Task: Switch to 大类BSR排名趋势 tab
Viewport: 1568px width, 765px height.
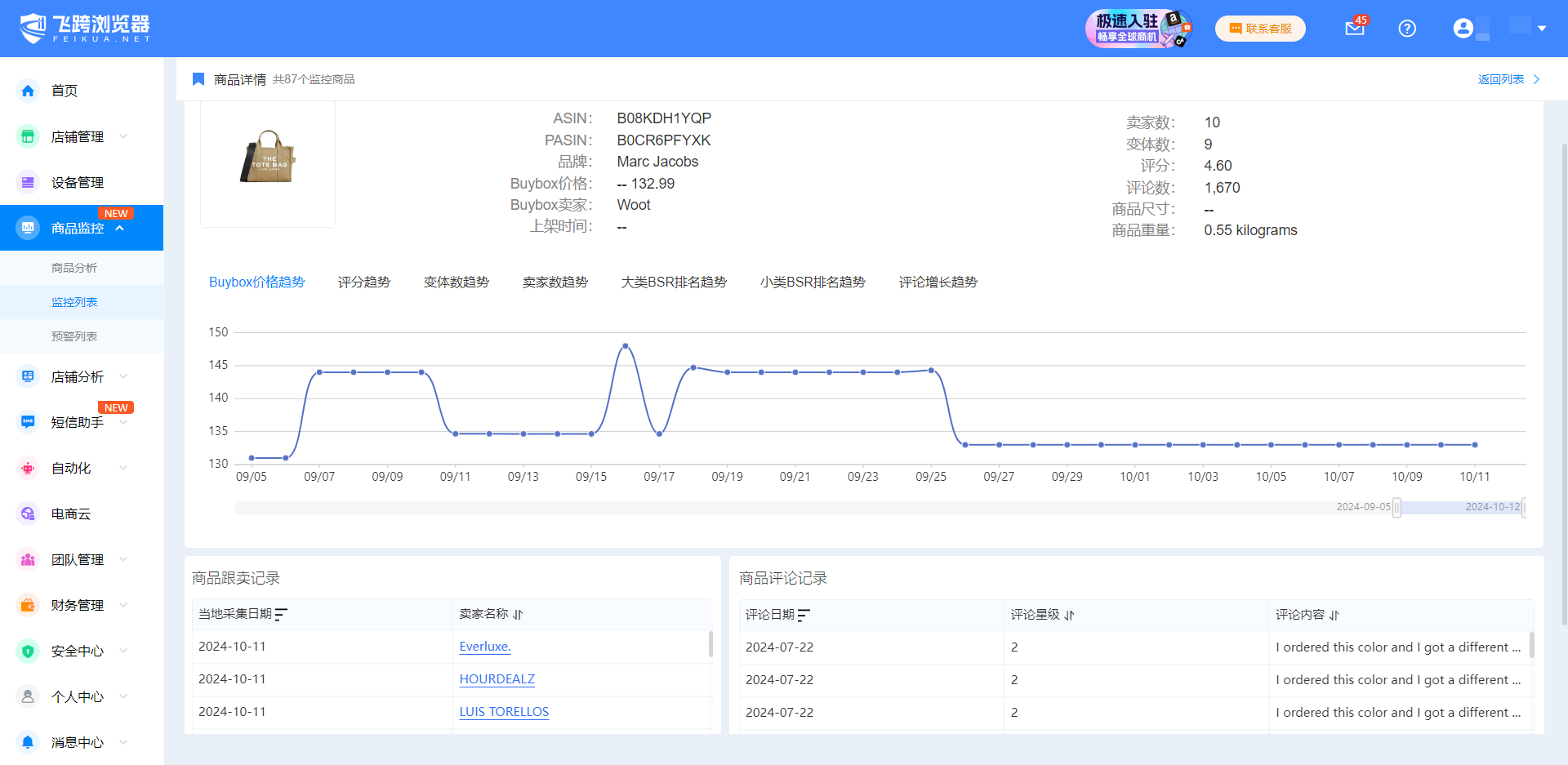Action: coord(674,282)
